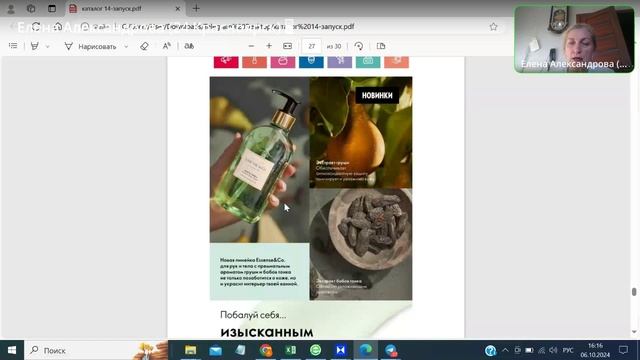The width and height of the screenshot is (640, 360).
Task: Show hidden system tray icons
Action: pyautogui.click(x=505, y=350)
